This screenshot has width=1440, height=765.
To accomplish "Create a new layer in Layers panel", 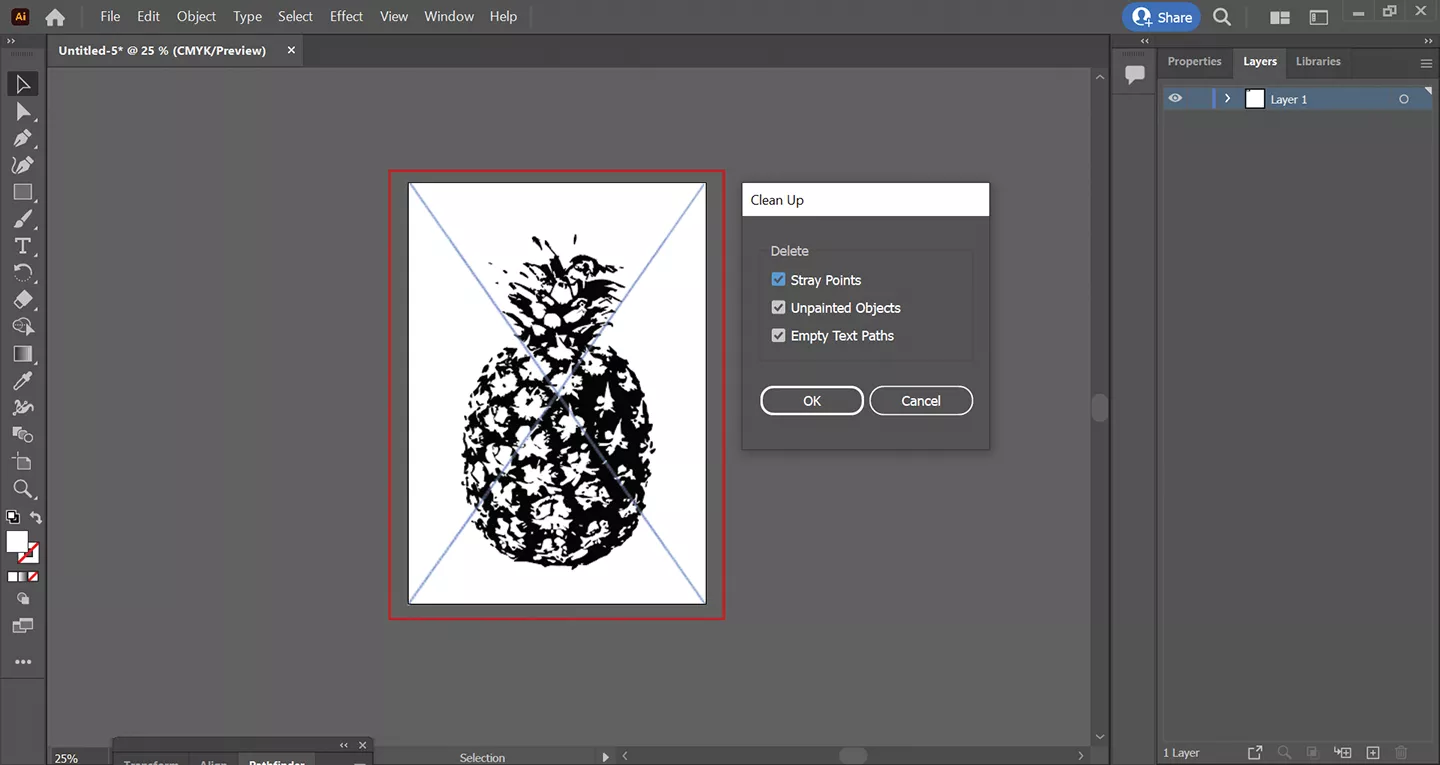I will (x=1373, y=752).
